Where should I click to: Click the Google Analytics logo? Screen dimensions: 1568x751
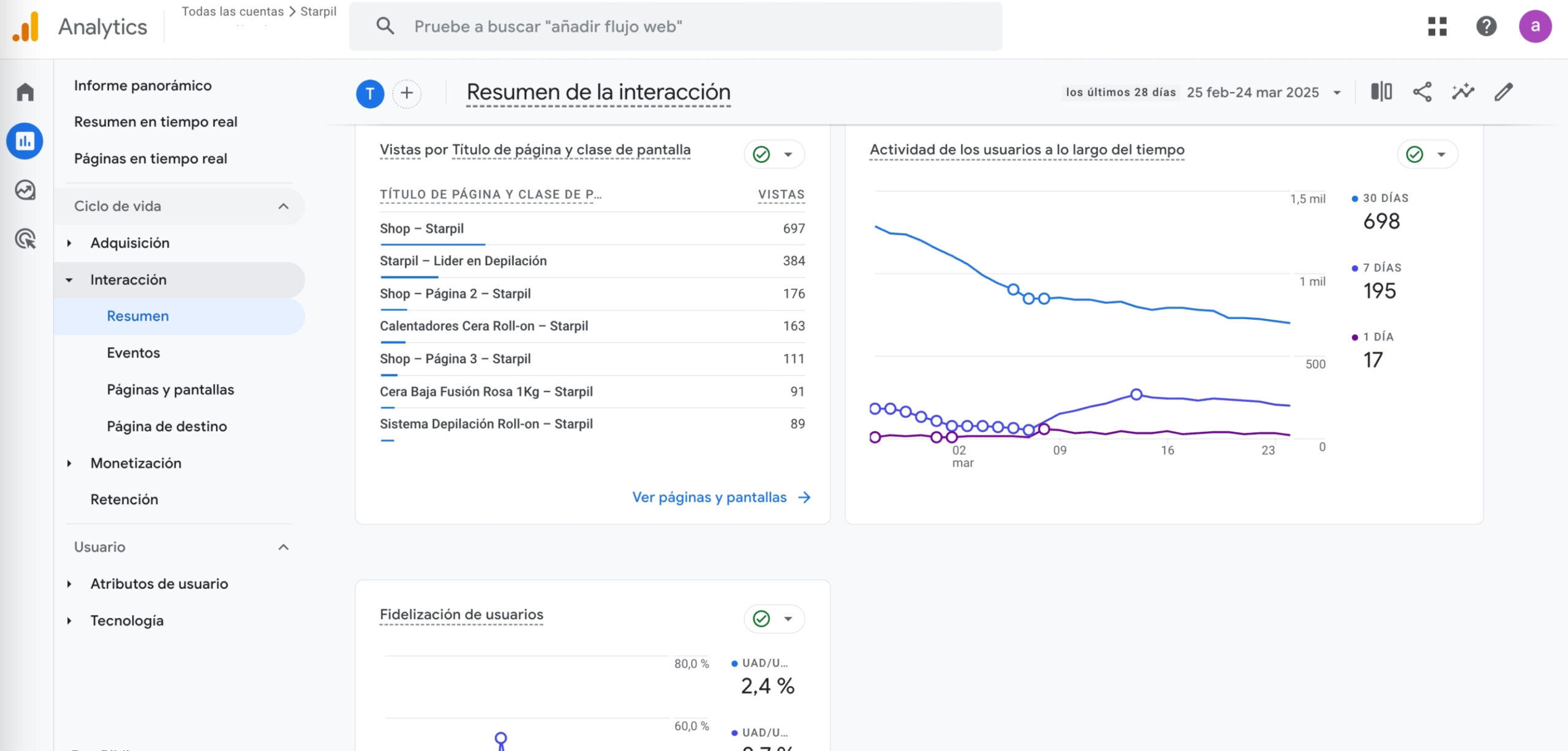[x=26, y=27]
